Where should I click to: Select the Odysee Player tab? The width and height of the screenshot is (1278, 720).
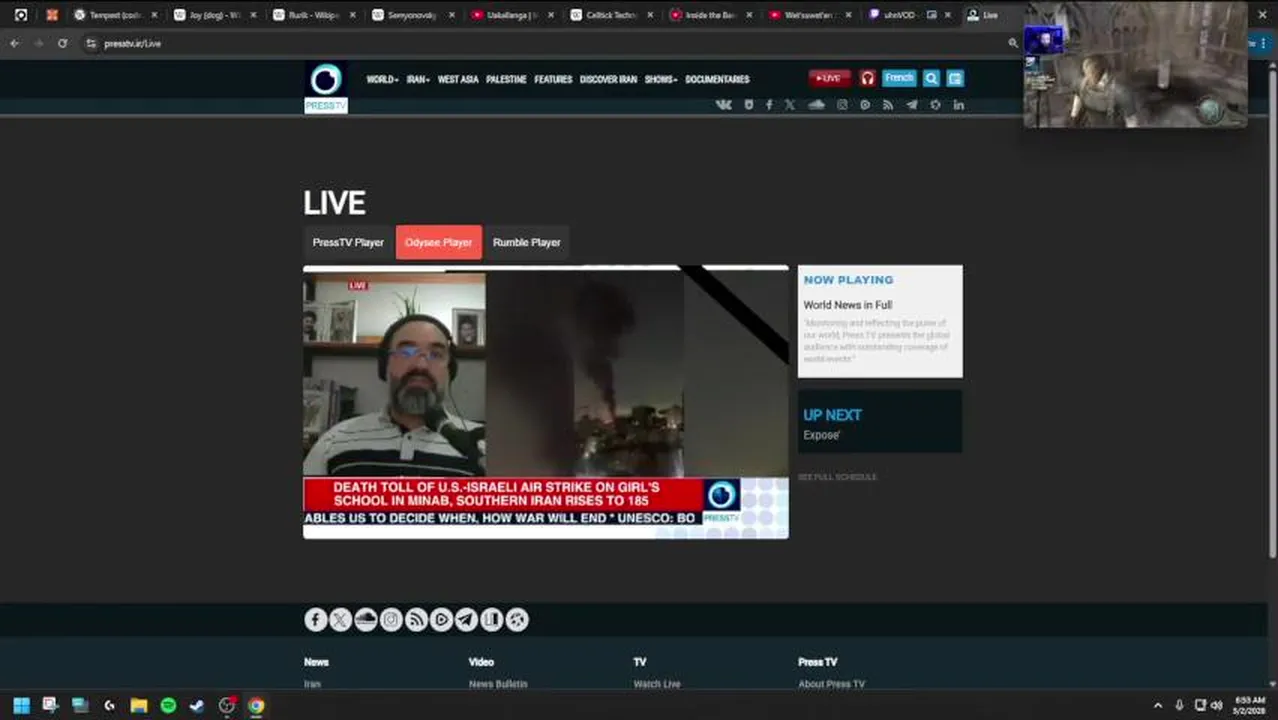tap(439, 242)
